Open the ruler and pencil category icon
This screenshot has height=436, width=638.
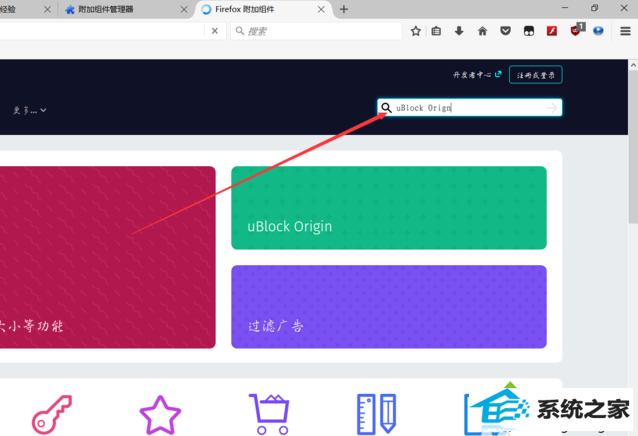coord(376,414)
